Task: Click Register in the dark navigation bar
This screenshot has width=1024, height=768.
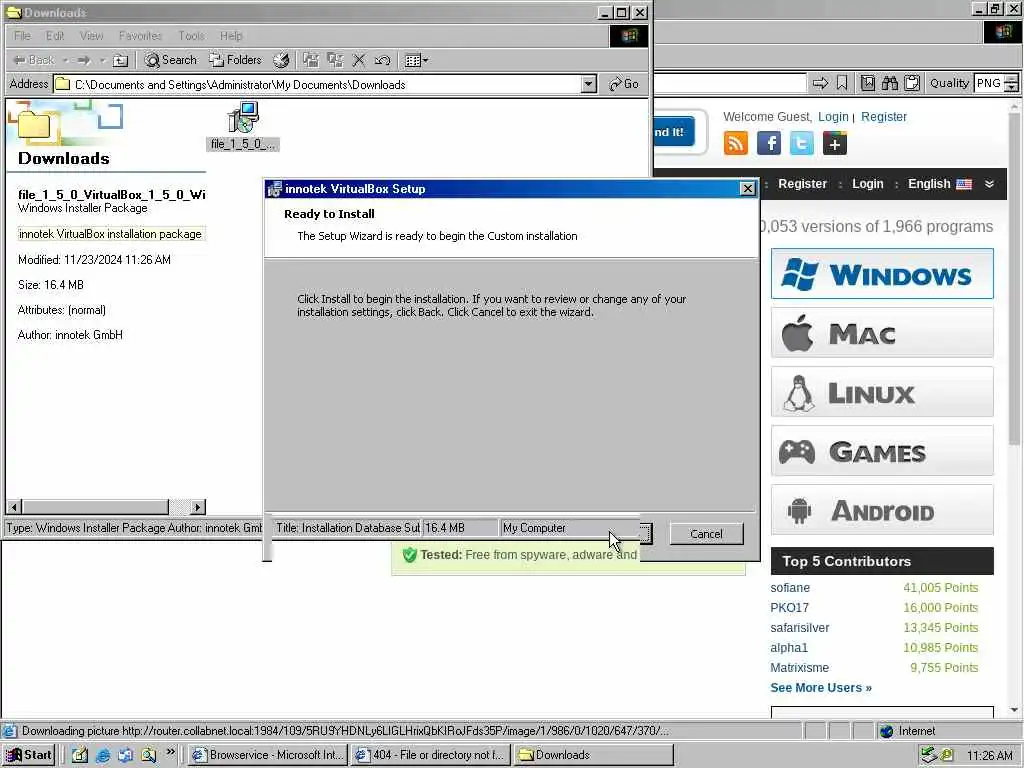Action: (803, 184)
